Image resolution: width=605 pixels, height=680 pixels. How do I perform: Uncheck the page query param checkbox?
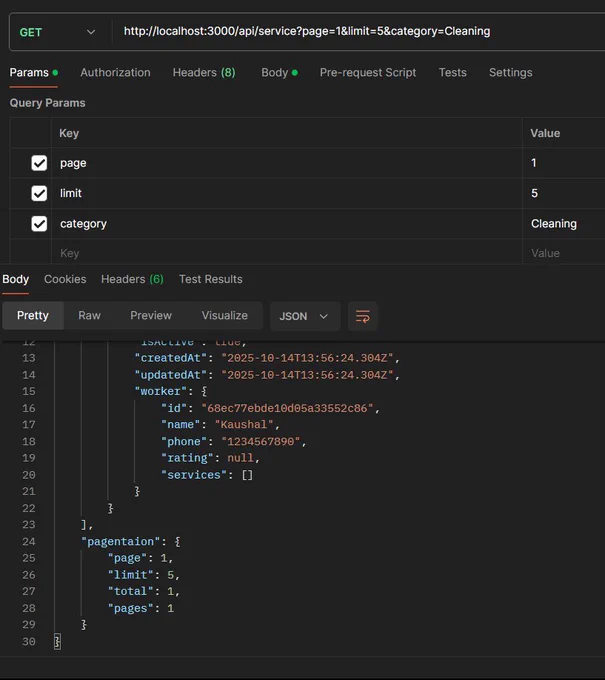tap(39, 163)
